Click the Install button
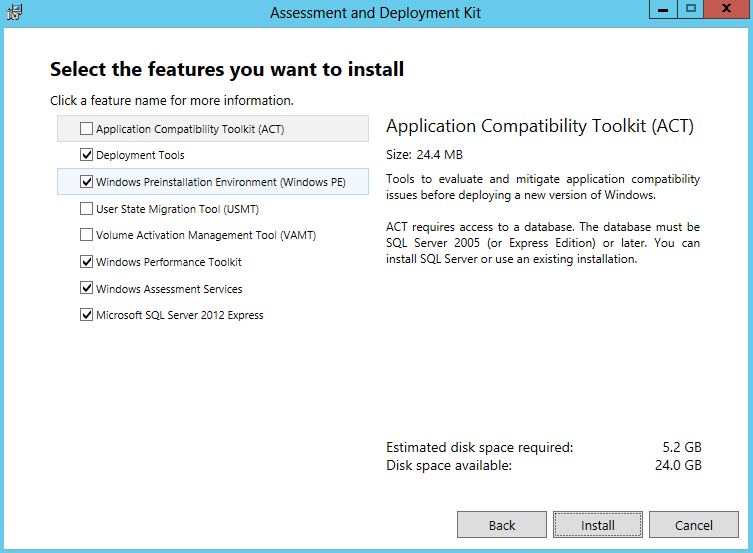 tap(597, 525)
